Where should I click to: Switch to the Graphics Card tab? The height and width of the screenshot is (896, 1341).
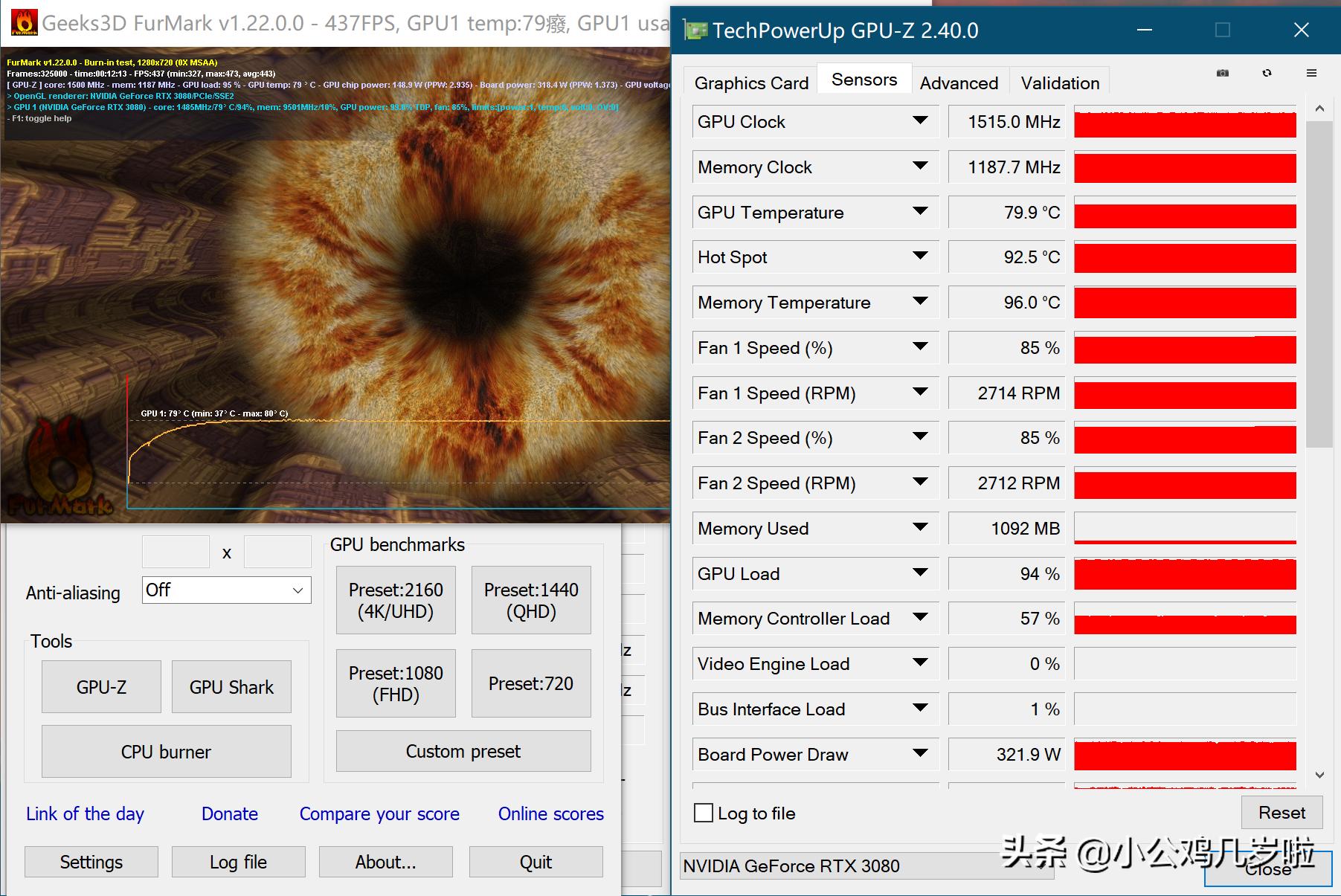click(x=751, y=83)
